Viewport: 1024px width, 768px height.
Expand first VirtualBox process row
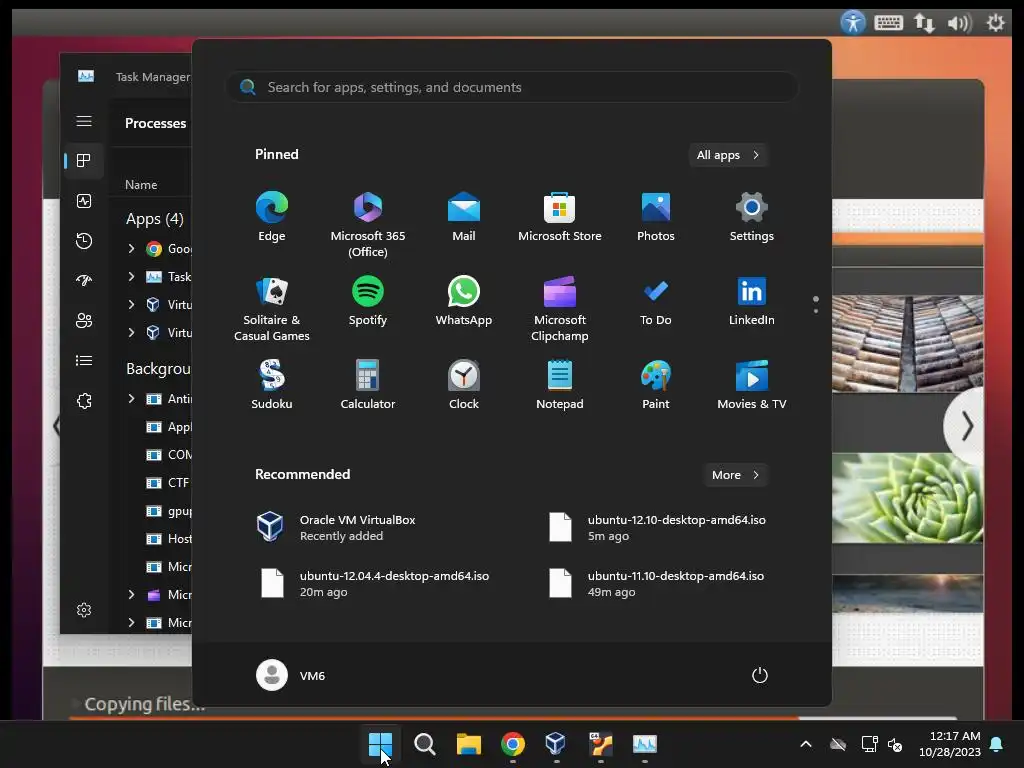pos(131,305)
